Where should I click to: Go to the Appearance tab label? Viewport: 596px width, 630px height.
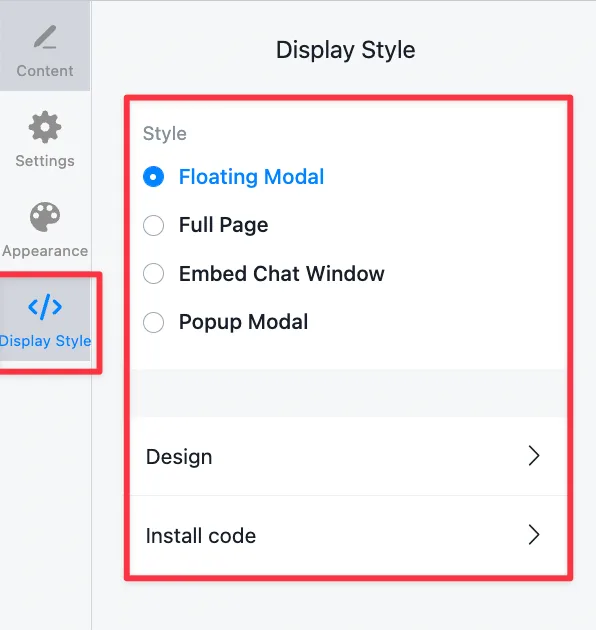45,251
